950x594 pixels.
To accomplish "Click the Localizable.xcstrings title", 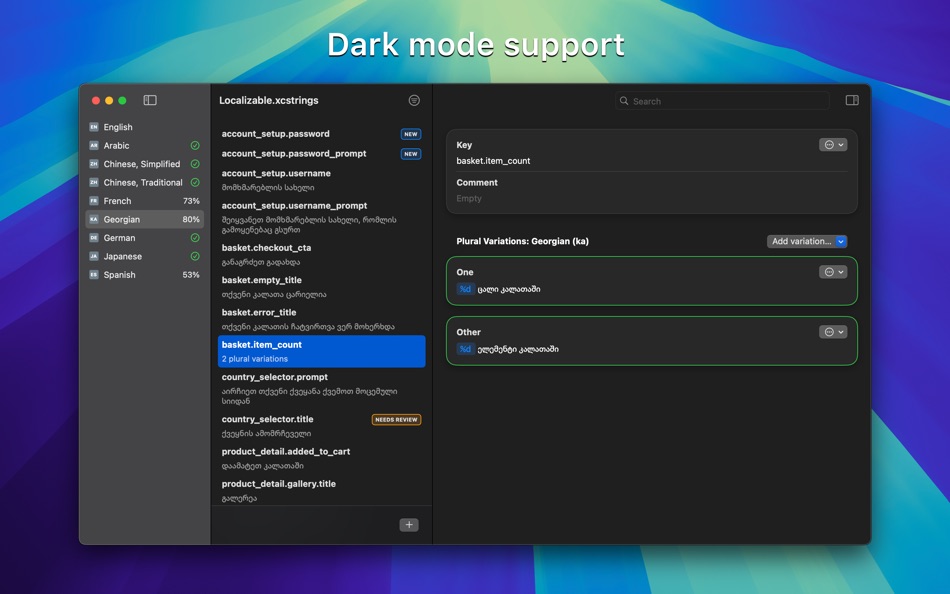I will (x=268, y=101).
